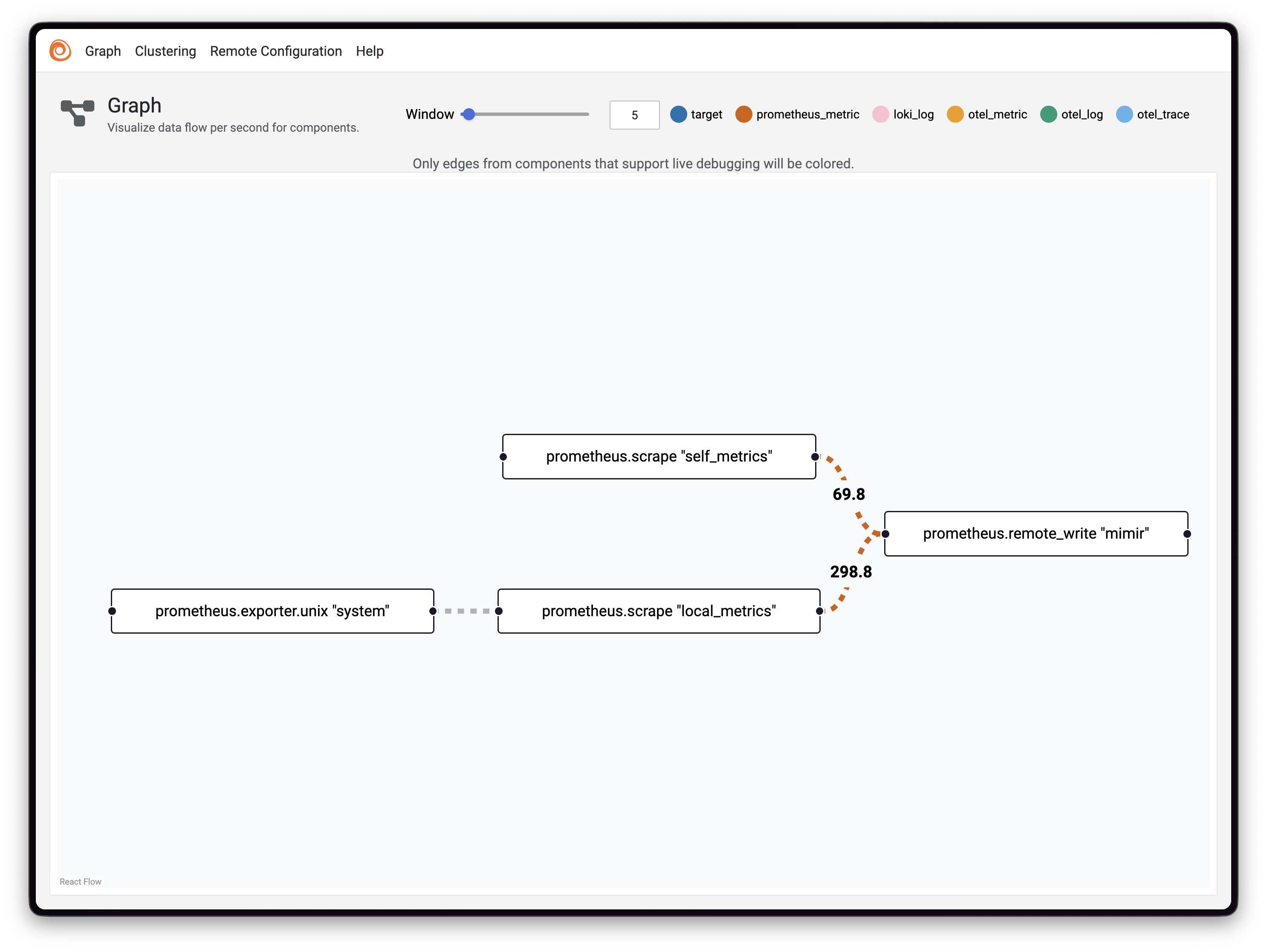Select the prometheus.scrape "self_metrics" node
Viewport: 1267px width, 952px height.
[659, 456]
